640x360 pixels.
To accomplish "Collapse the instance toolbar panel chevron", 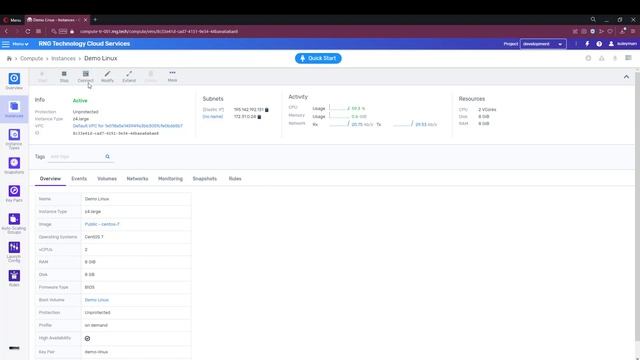I will pos(626,77).
